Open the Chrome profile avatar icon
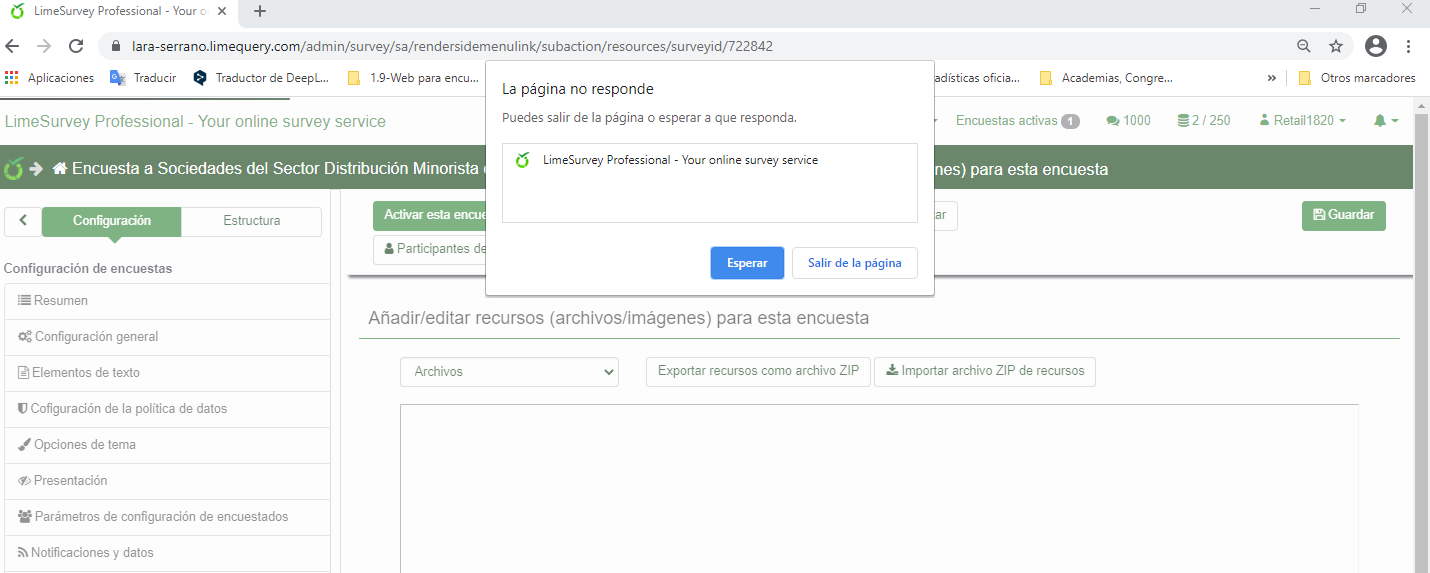Image resolution: width=1430 pixels, height=573 pixels. click(x=1376, y=46)
